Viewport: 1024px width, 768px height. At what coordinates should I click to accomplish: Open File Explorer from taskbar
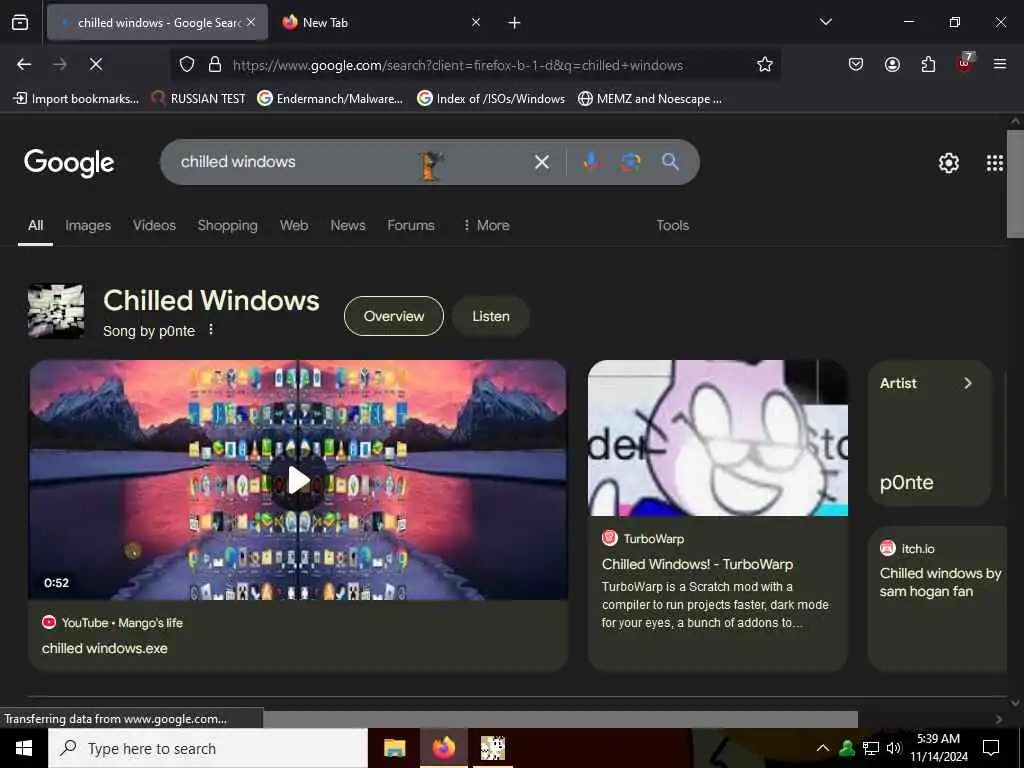tap(394, 748)
